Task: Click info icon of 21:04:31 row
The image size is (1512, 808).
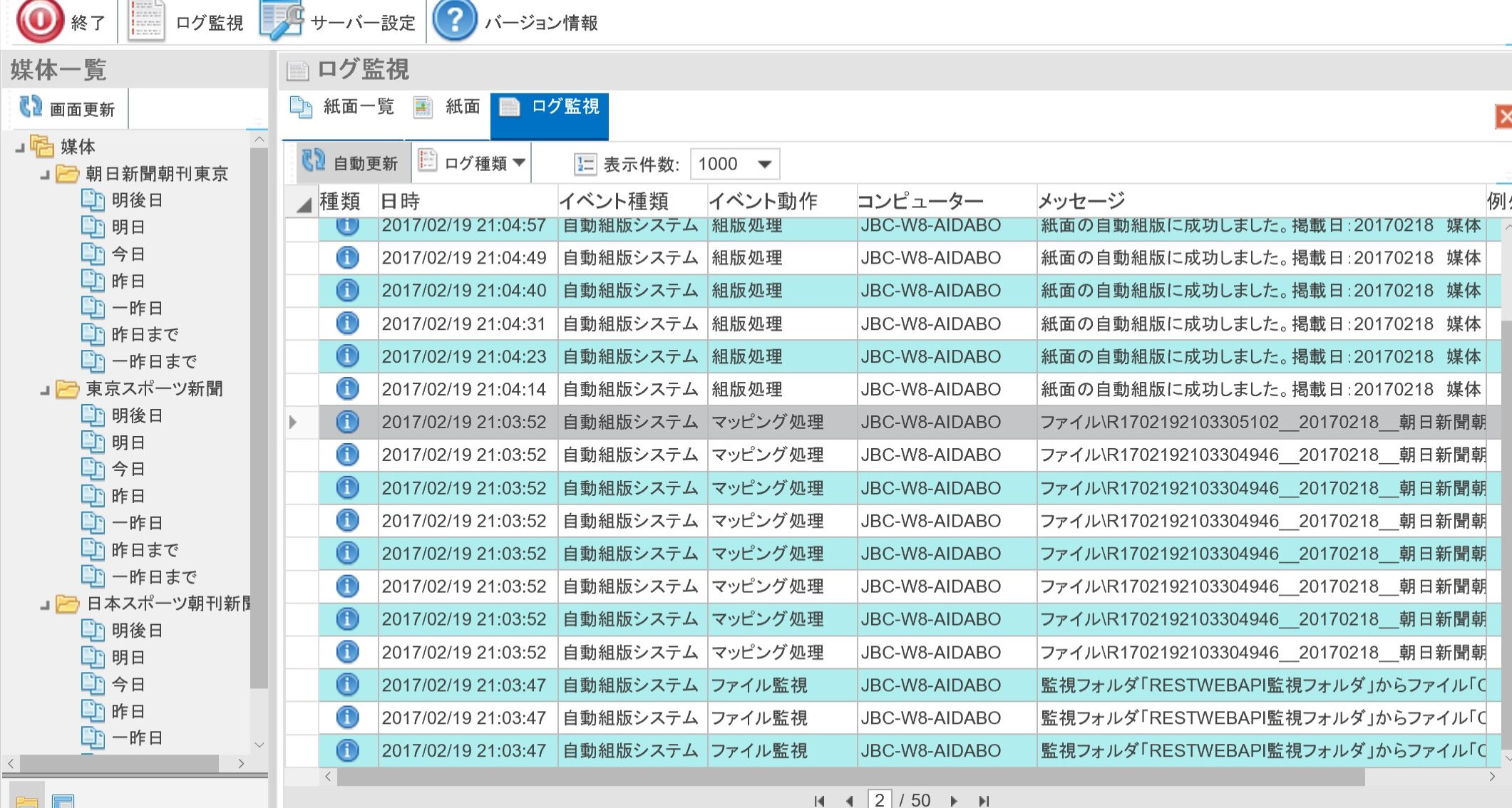Action: (347, 323)
